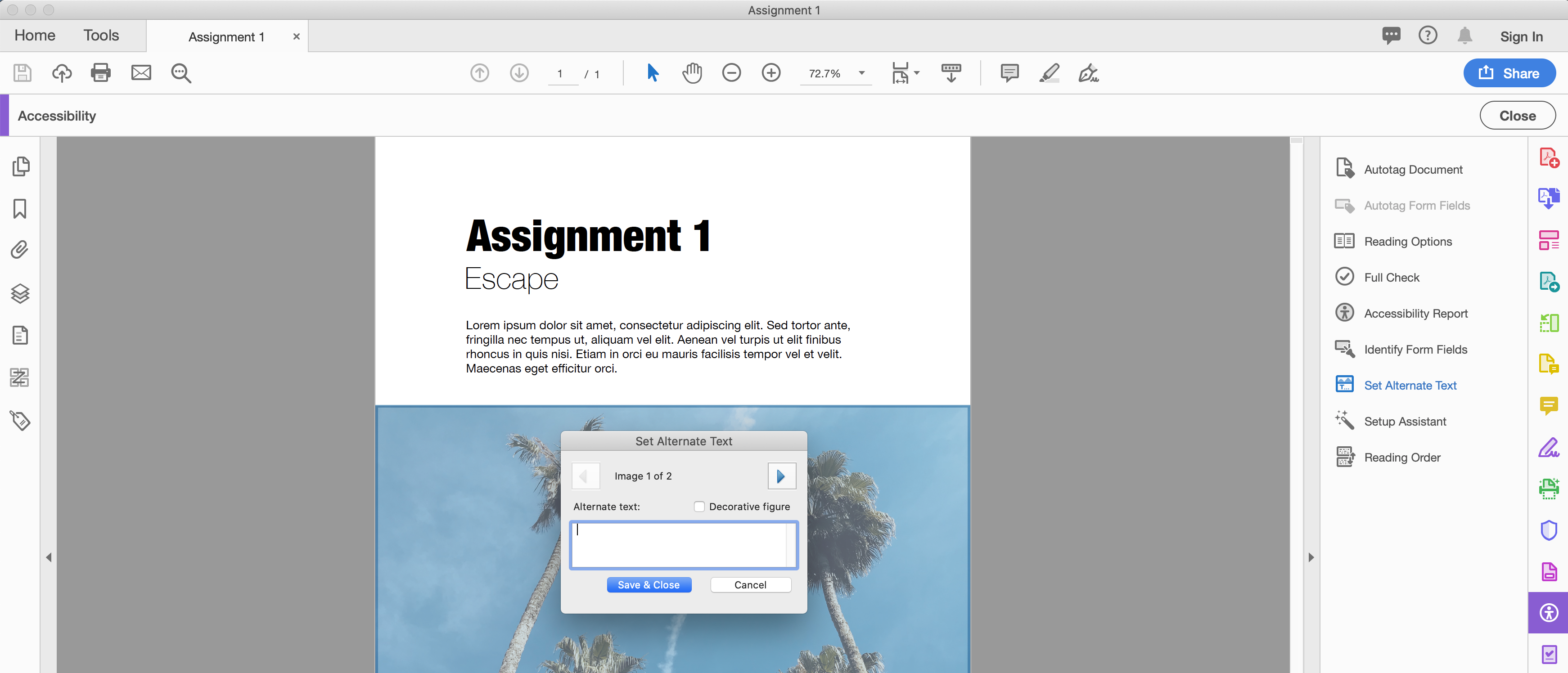Switch to the Home tab
The height and width of the screenshot is (673, 1568).
point(35,35)
